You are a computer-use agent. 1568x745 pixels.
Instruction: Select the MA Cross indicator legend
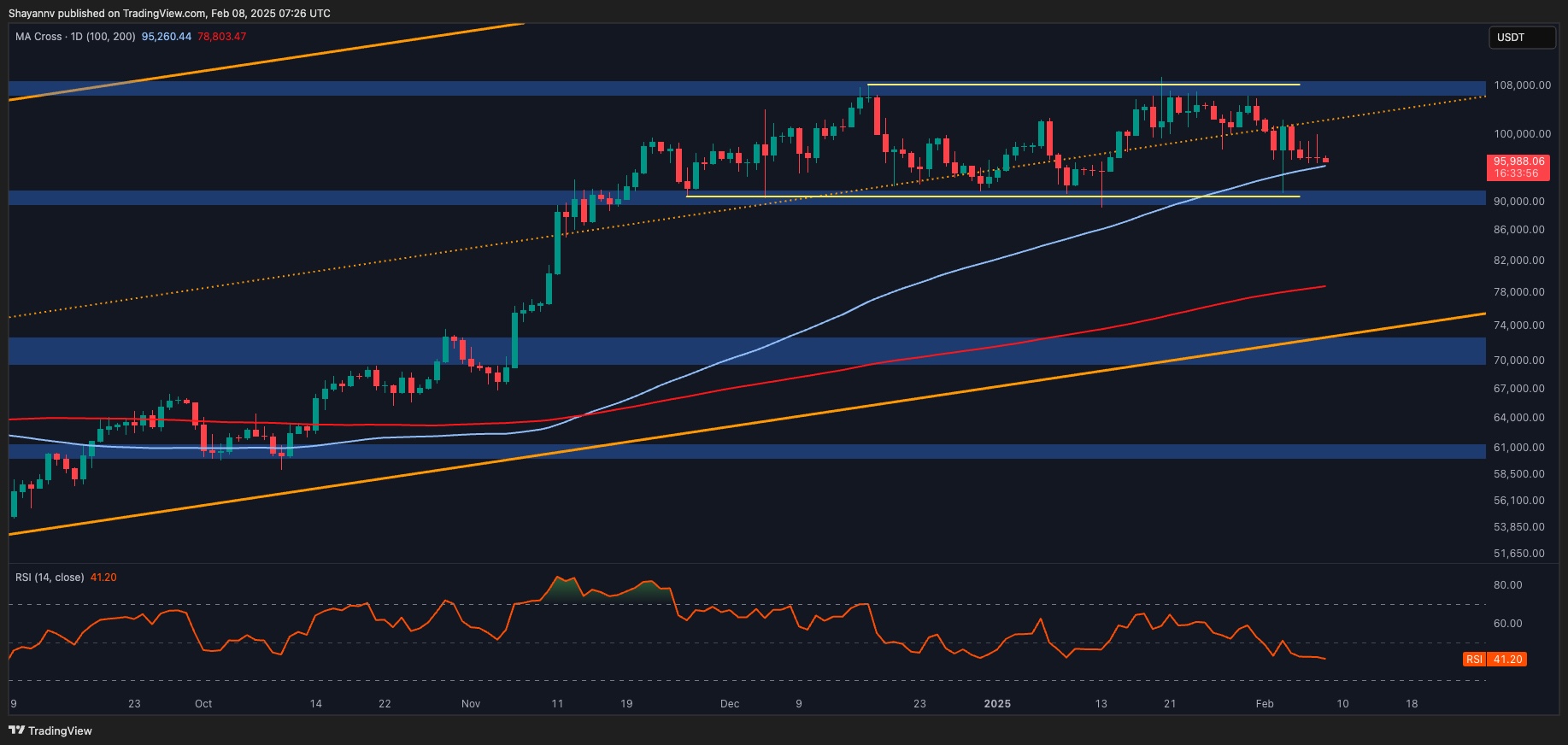tap(75, 37)
